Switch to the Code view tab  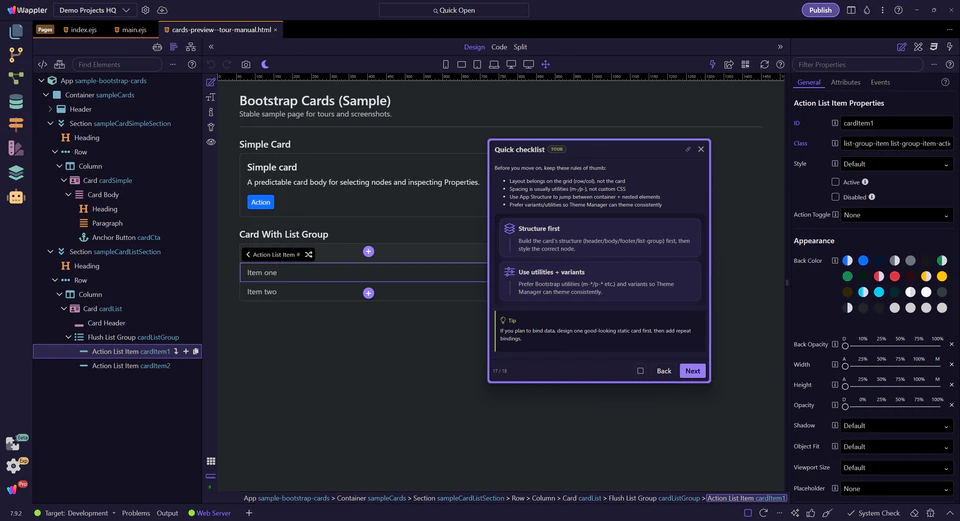[x=499, y=47]
